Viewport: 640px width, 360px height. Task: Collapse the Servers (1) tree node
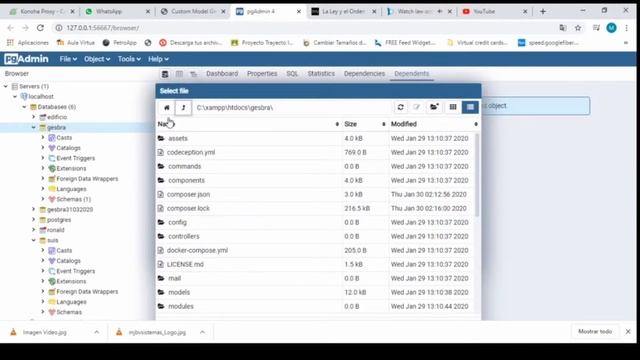coord(6,86)
